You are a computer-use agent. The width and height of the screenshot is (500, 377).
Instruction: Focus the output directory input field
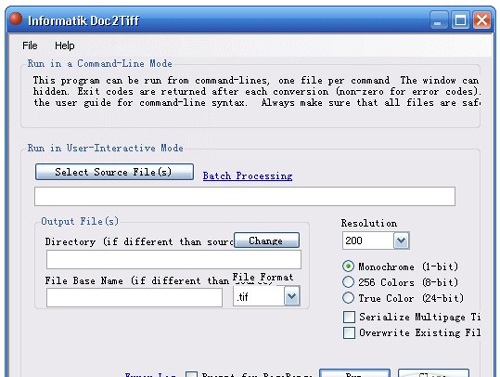pos(174,259)
